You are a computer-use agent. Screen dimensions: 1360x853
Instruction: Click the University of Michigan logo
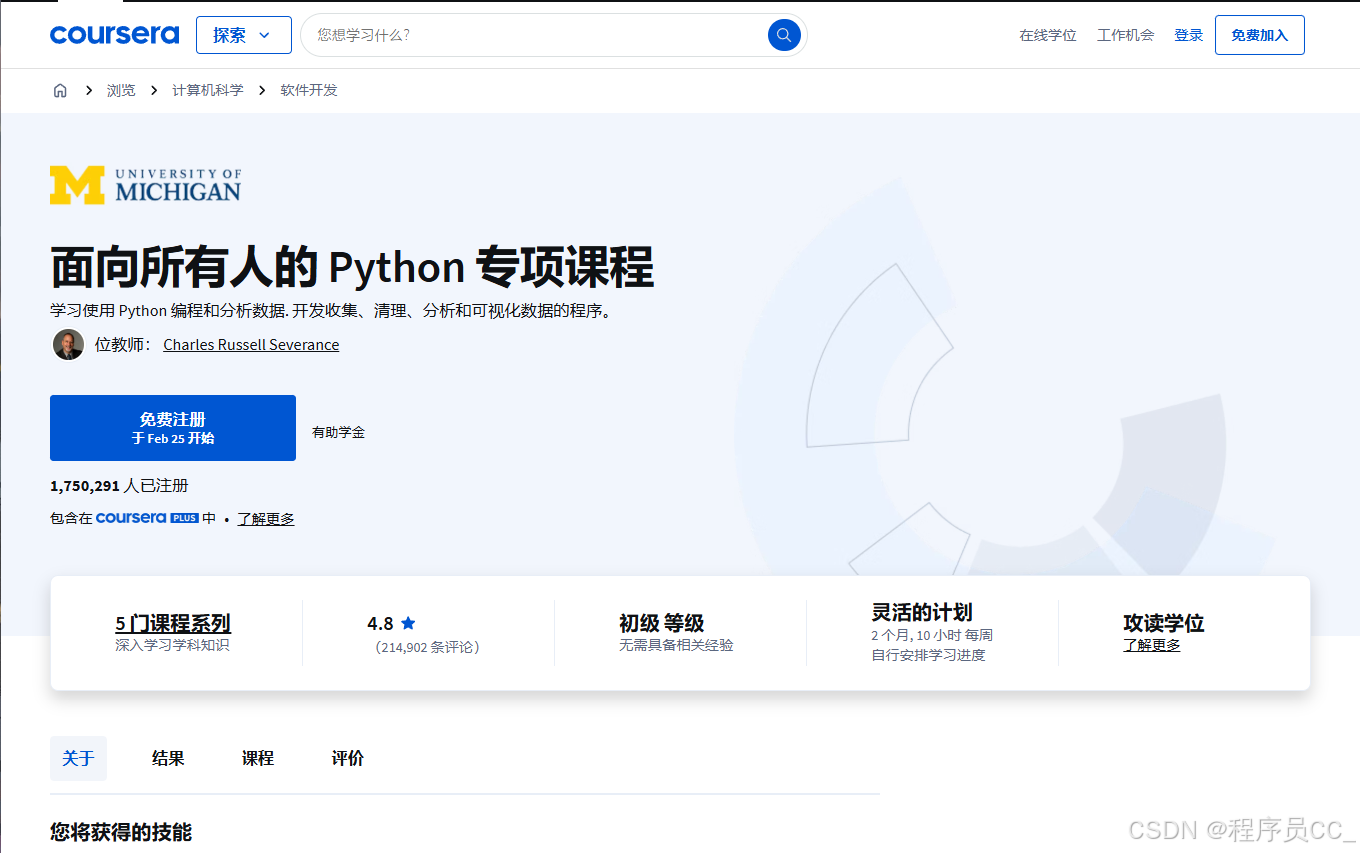click(x=146, y=186)
